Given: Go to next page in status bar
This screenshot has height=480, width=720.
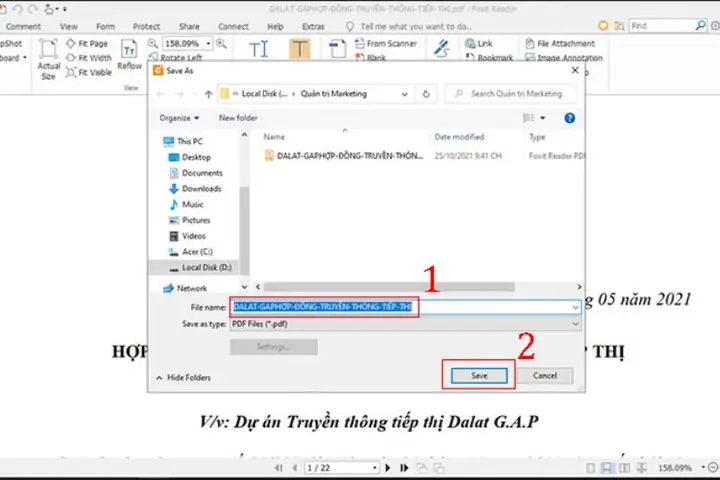Looking at the screenshot, I should (388, 468).
